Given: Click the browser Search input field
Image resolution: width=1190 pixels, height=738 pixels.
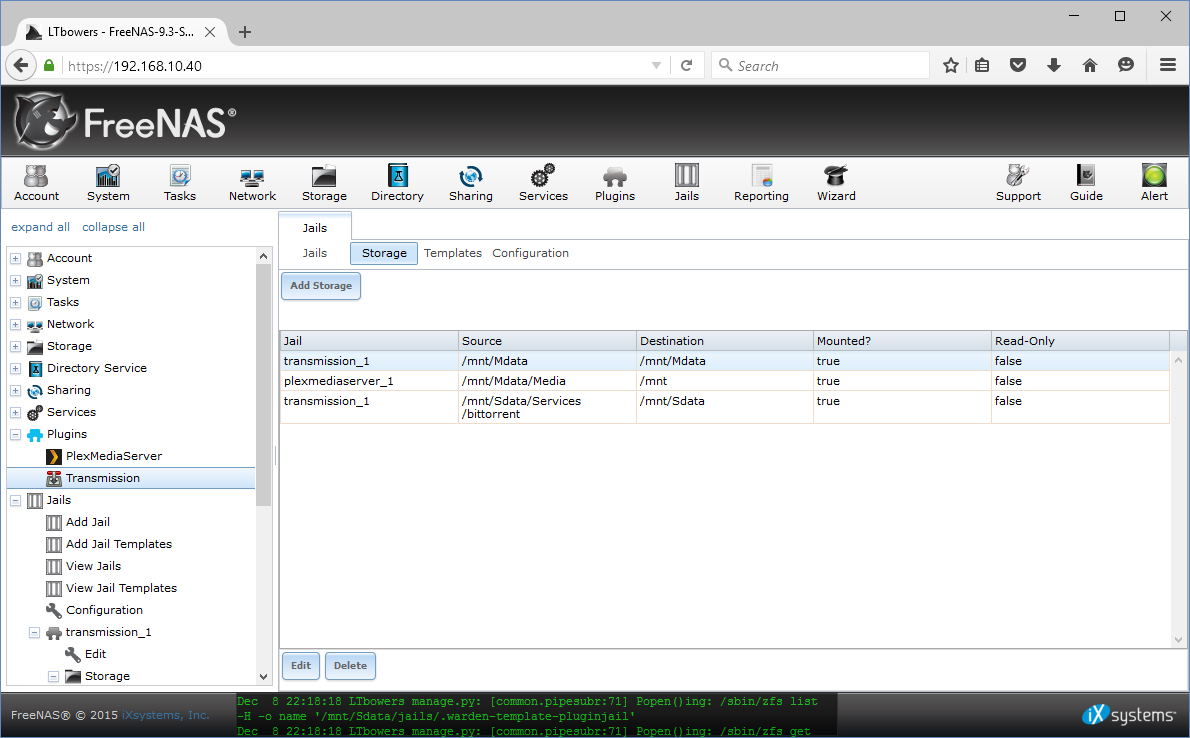Looking at the screenshot, I should point(830,66).
